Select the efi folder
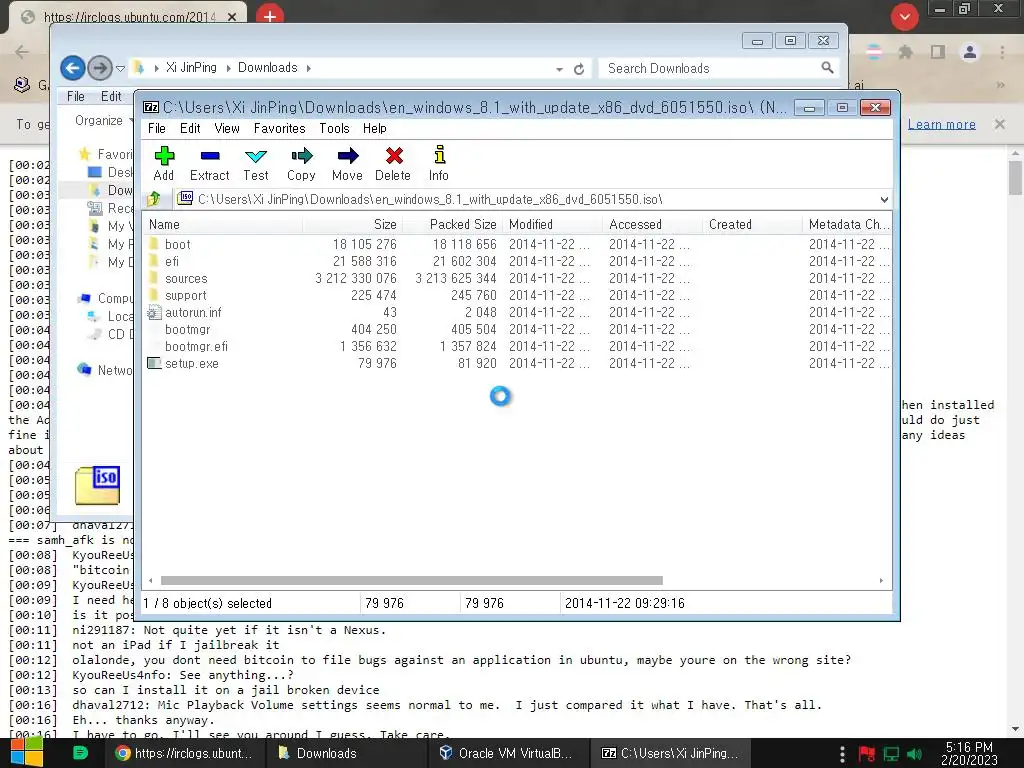 [x=172, y=261]
